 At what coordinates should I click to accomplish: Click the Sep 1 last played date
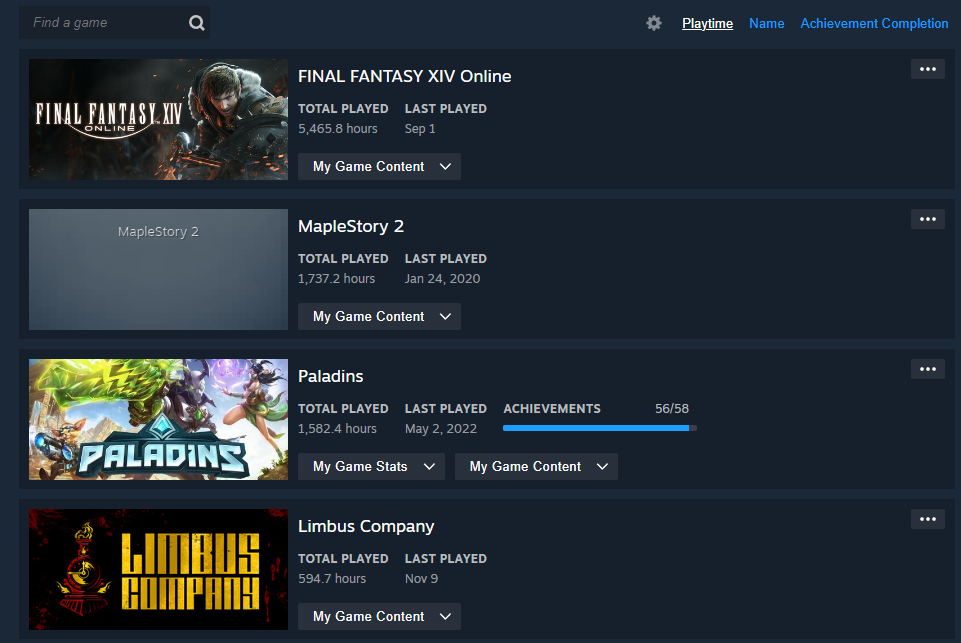tap(420, 129)
